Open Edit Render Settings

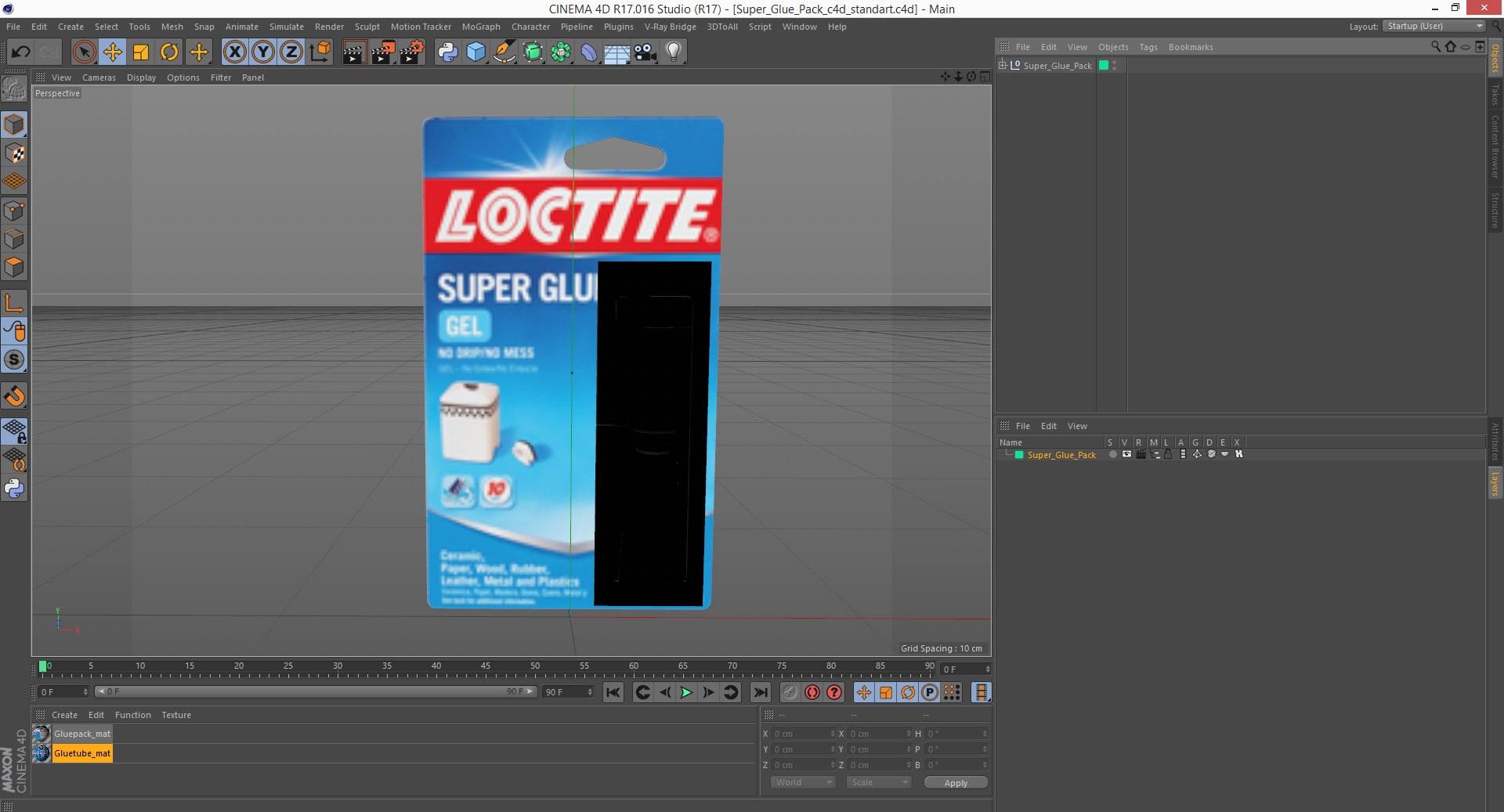pyautogui.click(x=412, y=52)
